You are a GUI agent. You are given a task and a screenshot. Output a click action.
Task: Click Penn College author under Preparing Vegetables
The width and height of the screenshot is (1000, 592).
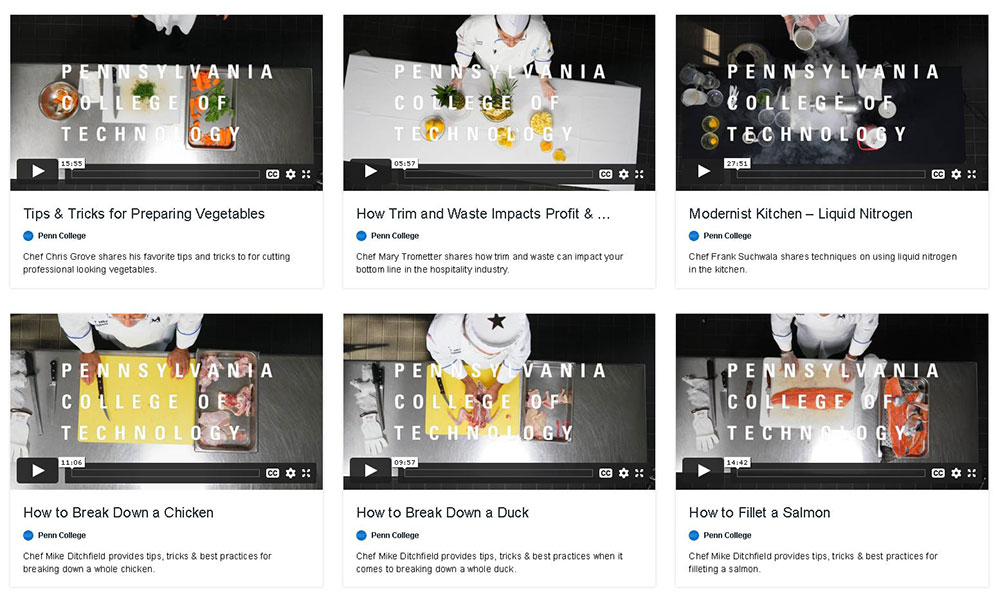(61, 236)
